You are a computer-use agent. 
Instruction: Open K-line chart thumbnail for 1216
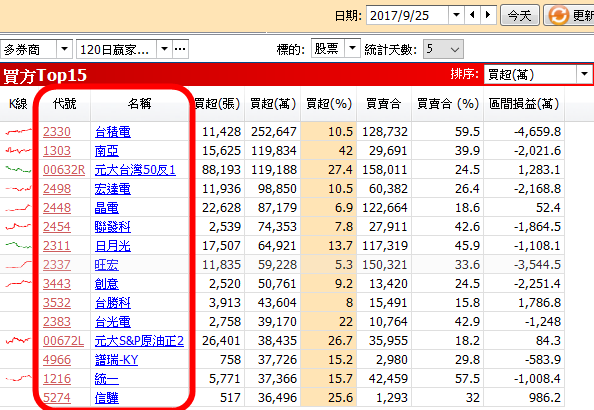[19, 378]
